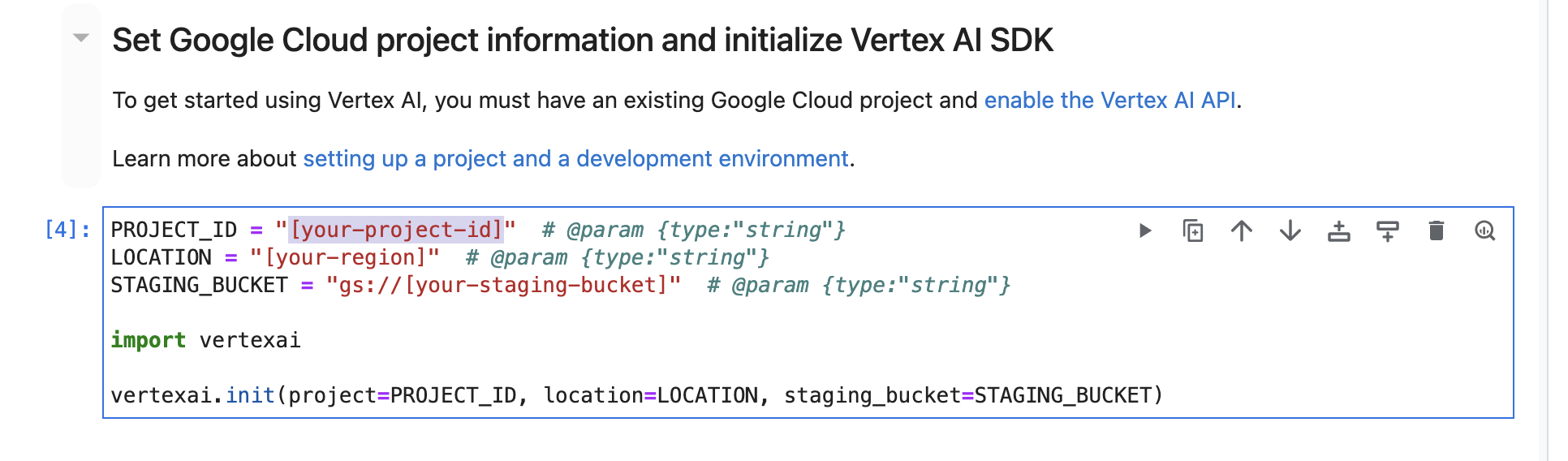Click the vertical scrollbar at the right edge
Screen dimensions: 1568x461
(x=1544, y=230)
